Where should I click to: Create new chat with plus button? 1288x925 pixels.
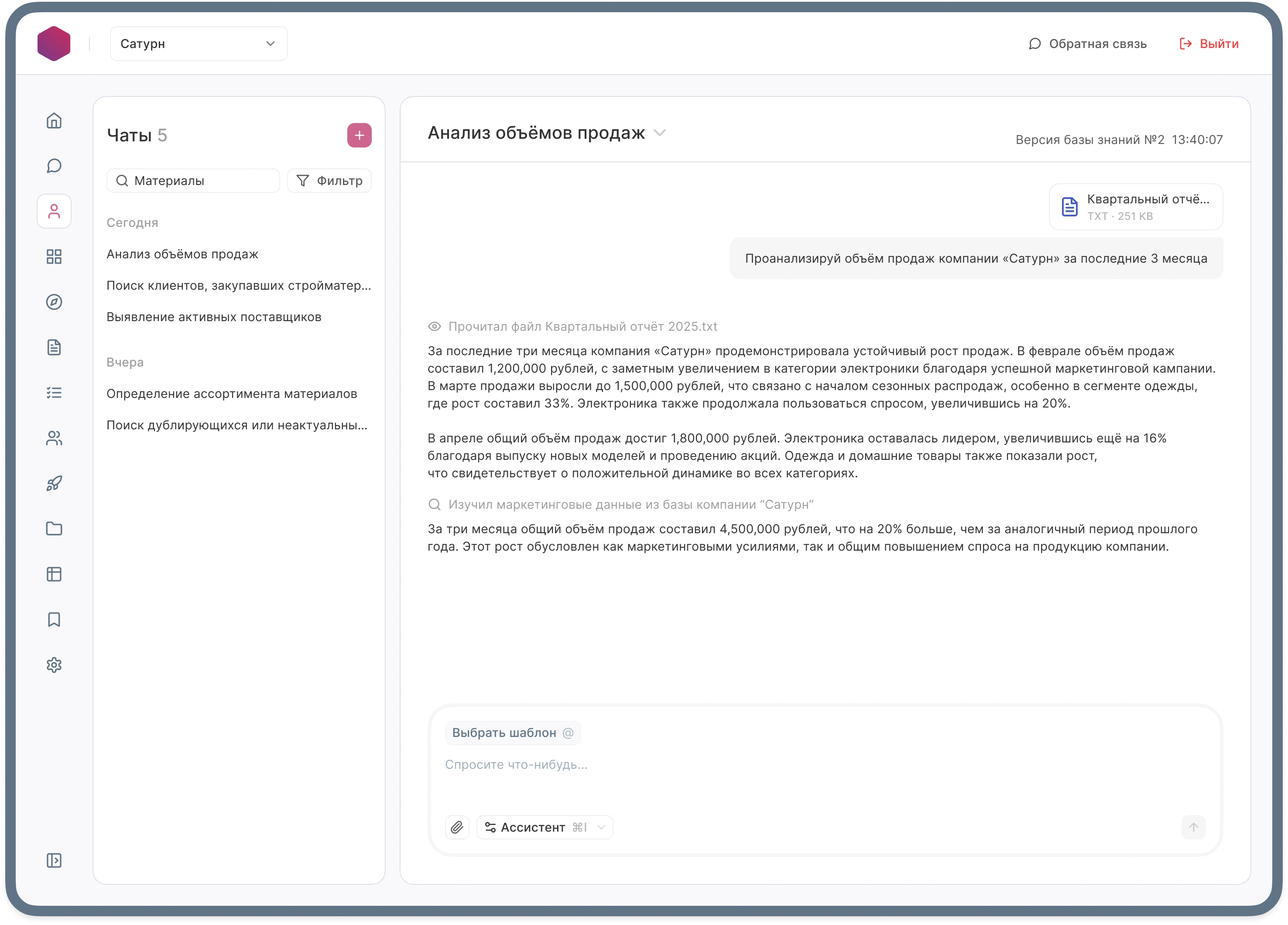coord(360,135)
